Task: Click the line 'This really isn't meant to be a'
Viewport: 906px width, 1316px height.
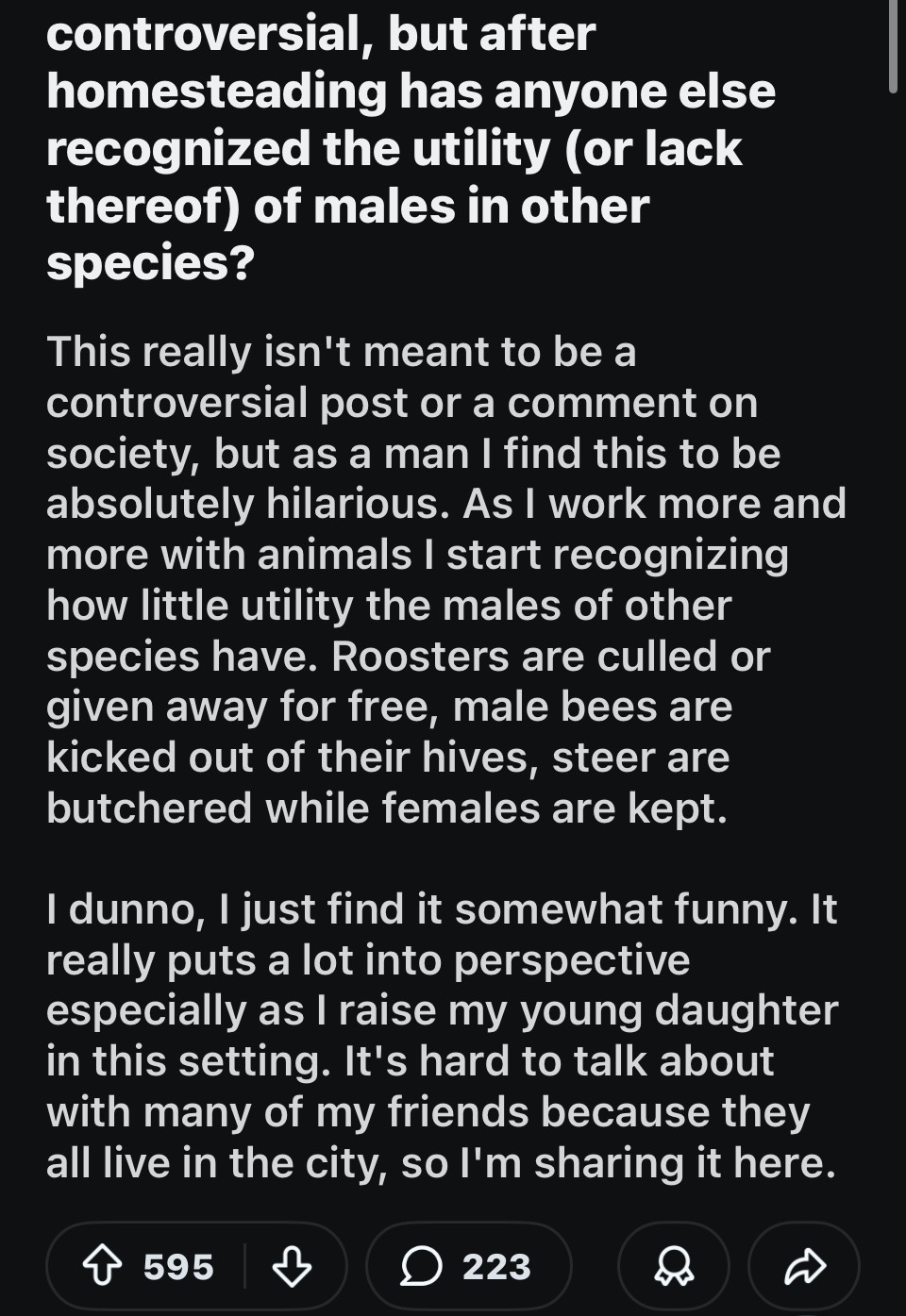Action: pos(342,352)
